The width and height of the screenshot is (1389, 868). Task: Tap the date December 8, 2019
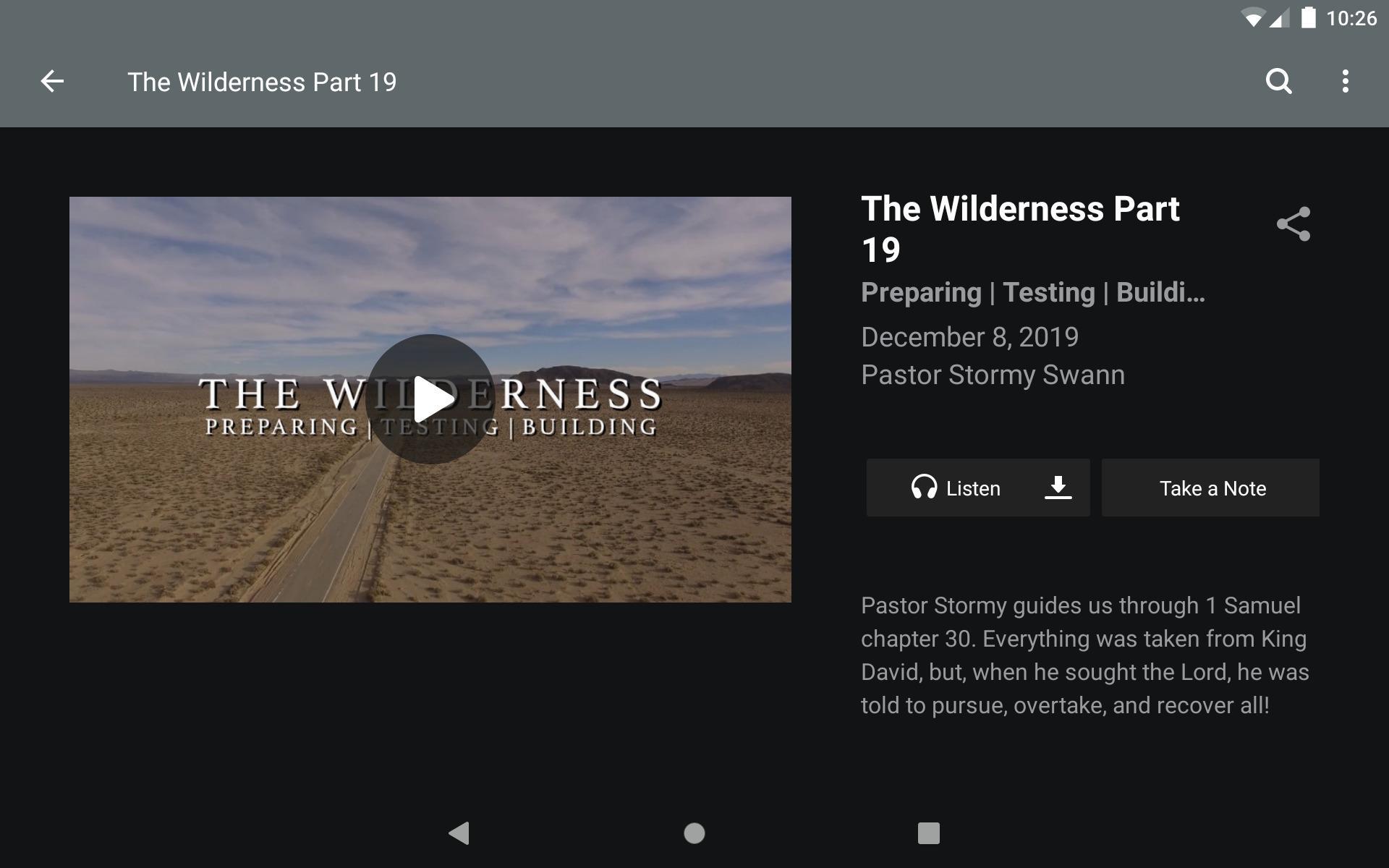pyautogui.click(x=969, y=337)
